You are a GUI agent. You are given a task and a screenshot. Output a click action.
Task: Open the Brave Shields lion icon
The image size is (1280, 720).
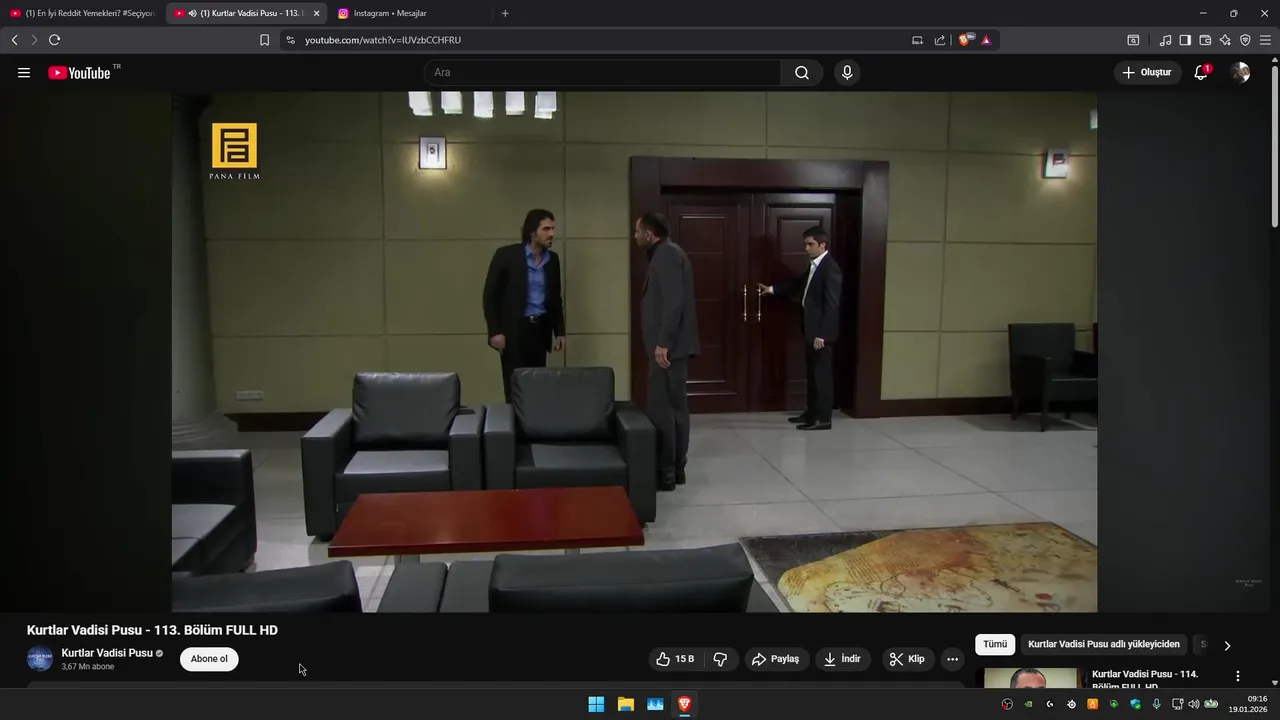click(x=965, y=40)
